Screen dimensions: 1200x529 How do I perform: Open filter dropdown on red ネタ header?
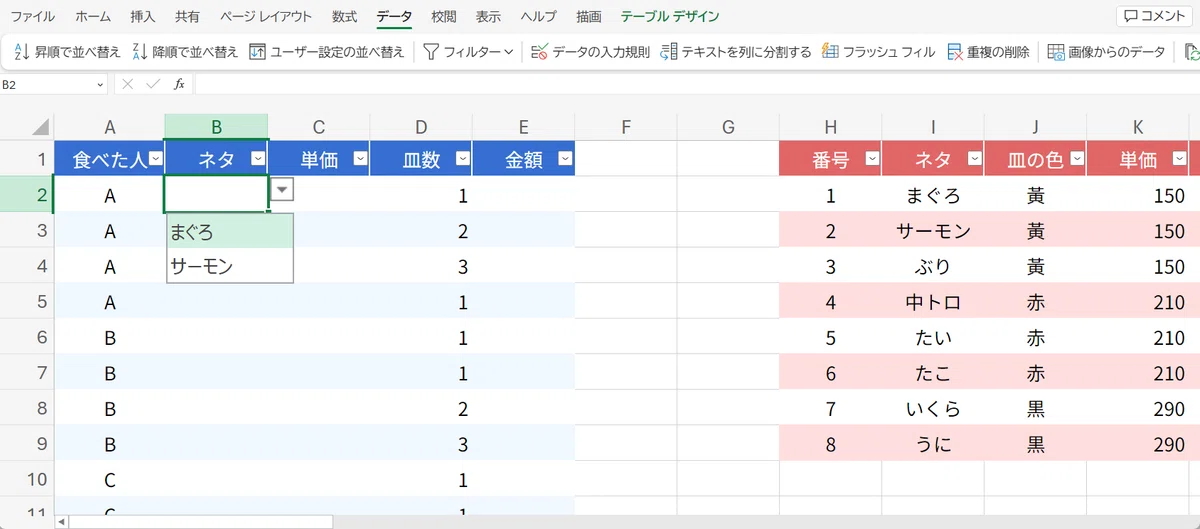(973, 158)
